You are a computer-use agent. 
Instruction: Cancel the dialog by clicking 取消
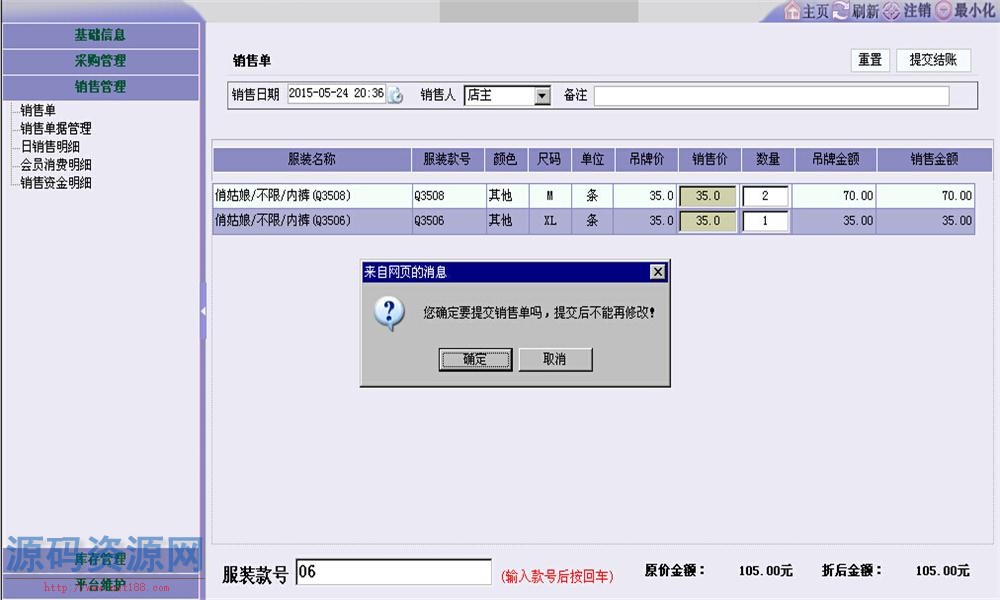coord(555,359)
